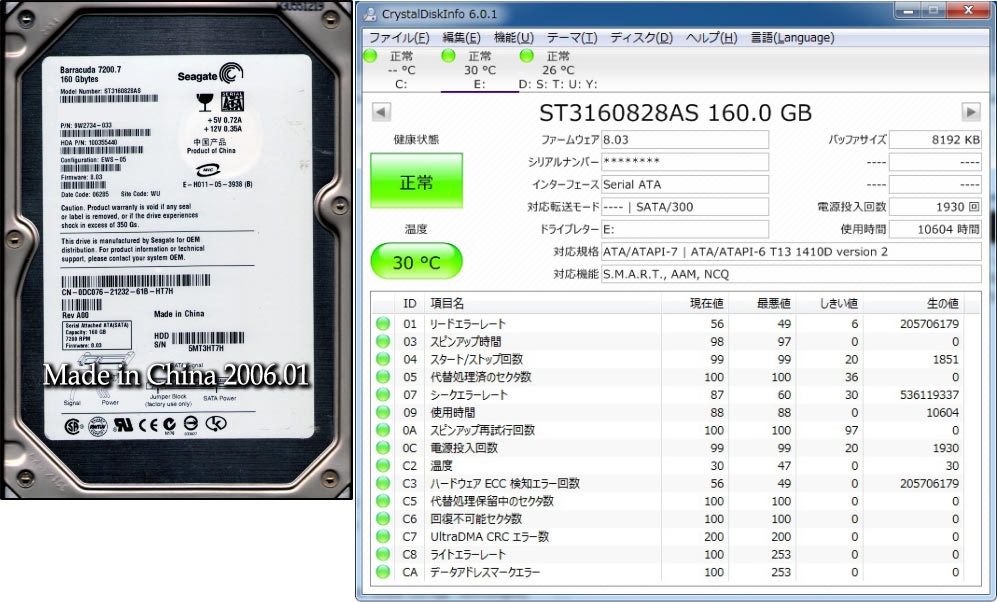The image size is (997, 602).
Task: Open the 機能(U) menu
Action: (x=514, y=38)
